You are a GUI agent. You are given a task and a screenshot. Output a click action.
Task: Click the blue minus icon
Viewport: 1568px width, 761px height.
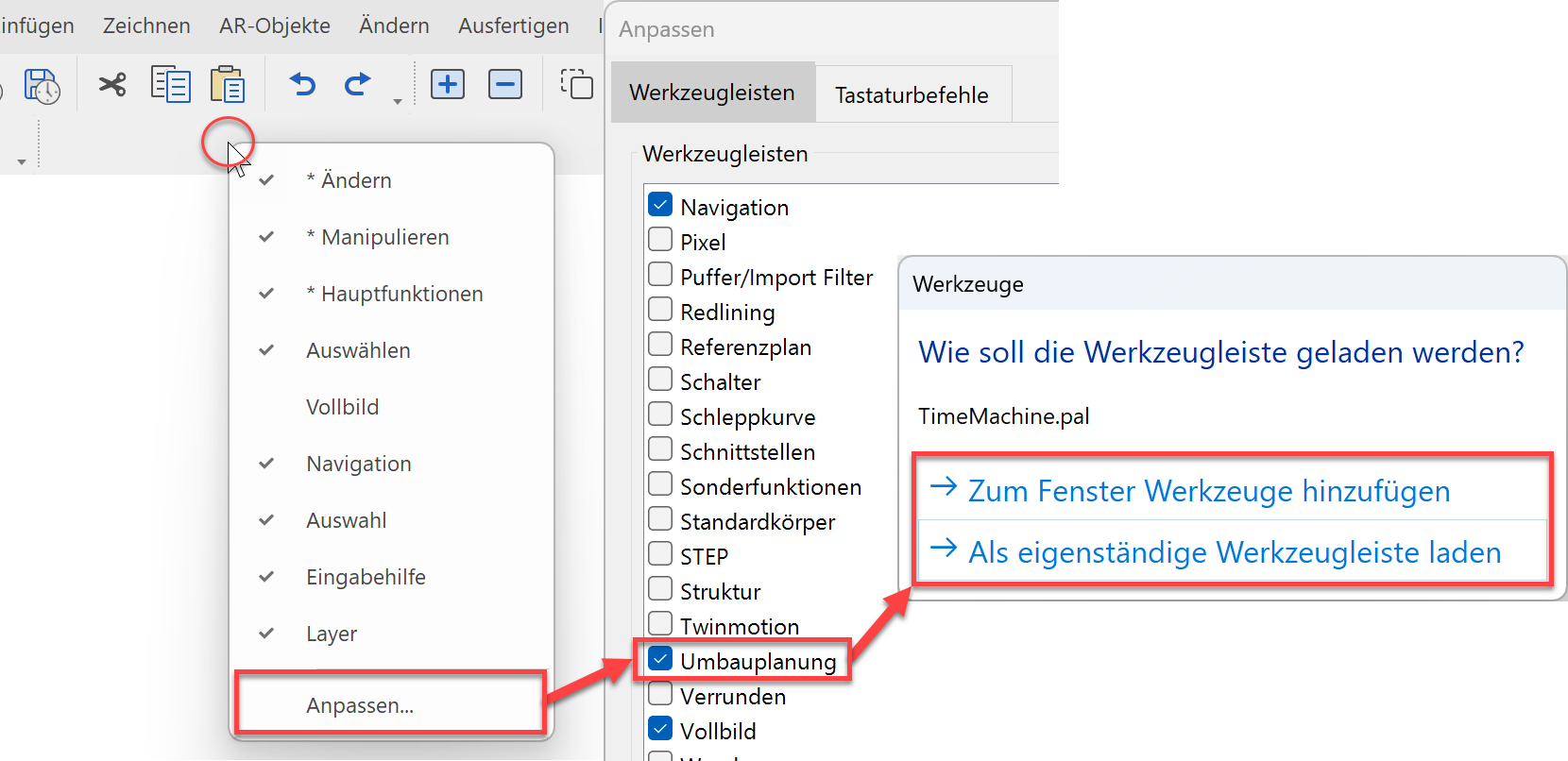pyautogui.click(x=505, y=84)
